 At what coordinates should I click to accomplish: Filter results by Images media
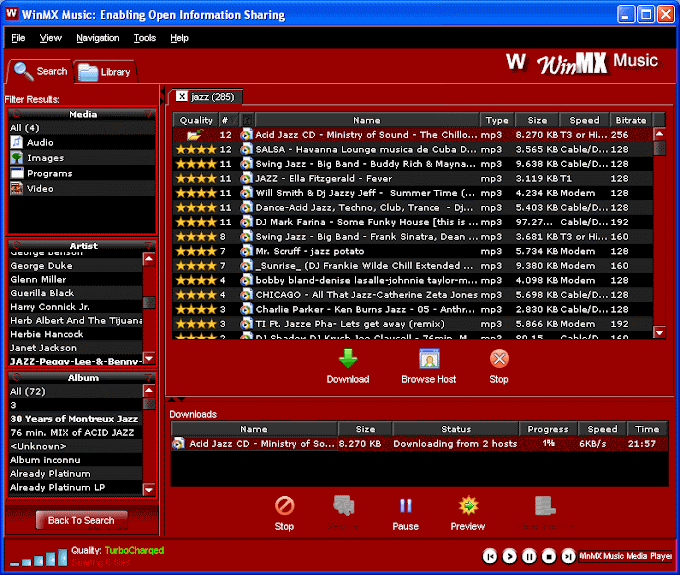82,158
